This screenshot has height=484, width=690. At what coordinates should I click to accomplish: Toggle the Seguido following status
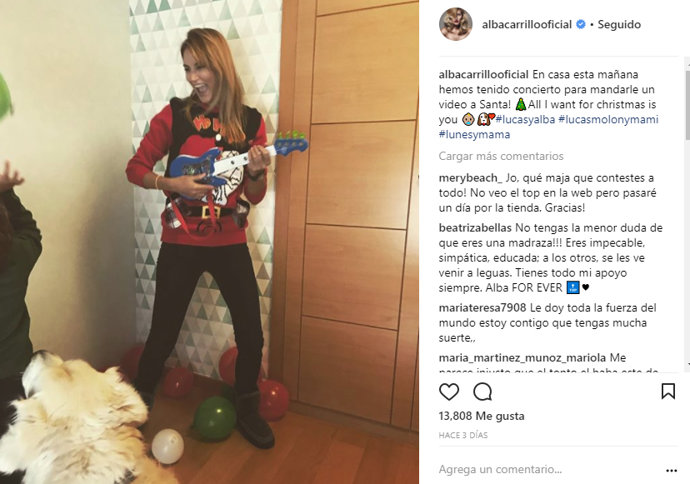pyautogui.click(x=619, y=25)
